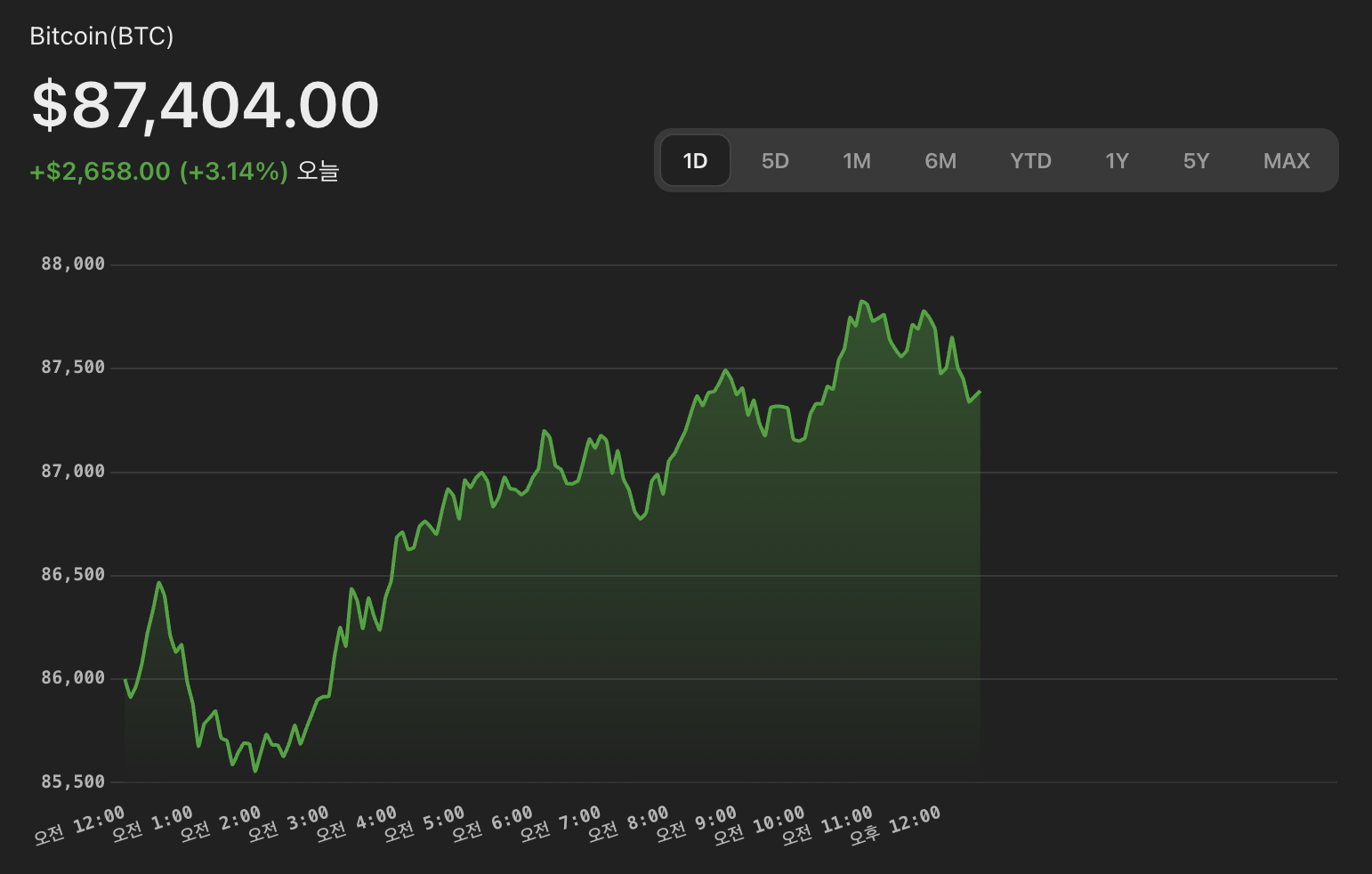Click the latest price point ending the line

click(980, 392)
